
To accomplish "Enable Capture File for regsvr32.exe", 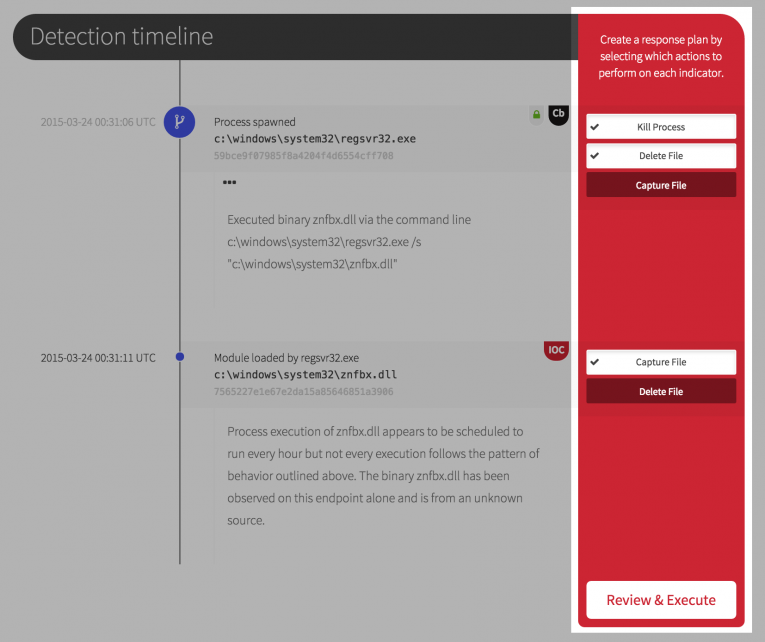I will click(x=661, y=185).
